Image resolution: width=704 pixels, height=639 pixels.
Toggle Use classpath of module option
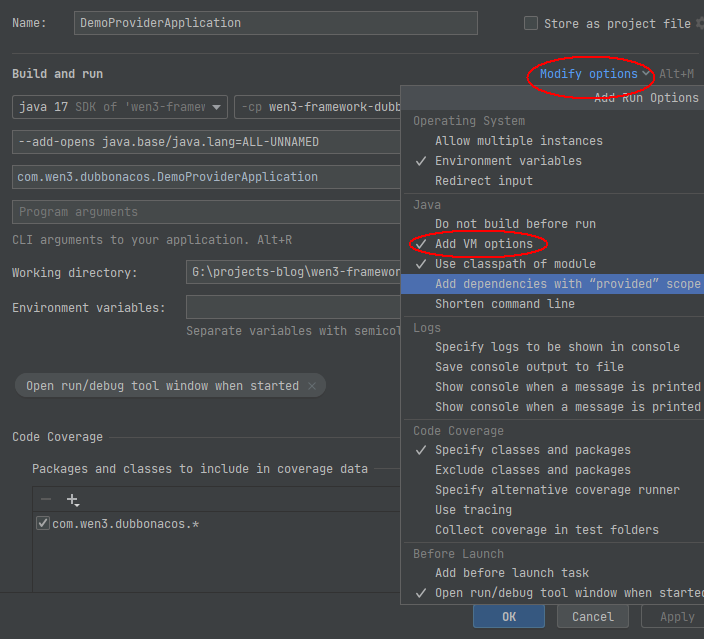tap(552, 264)
